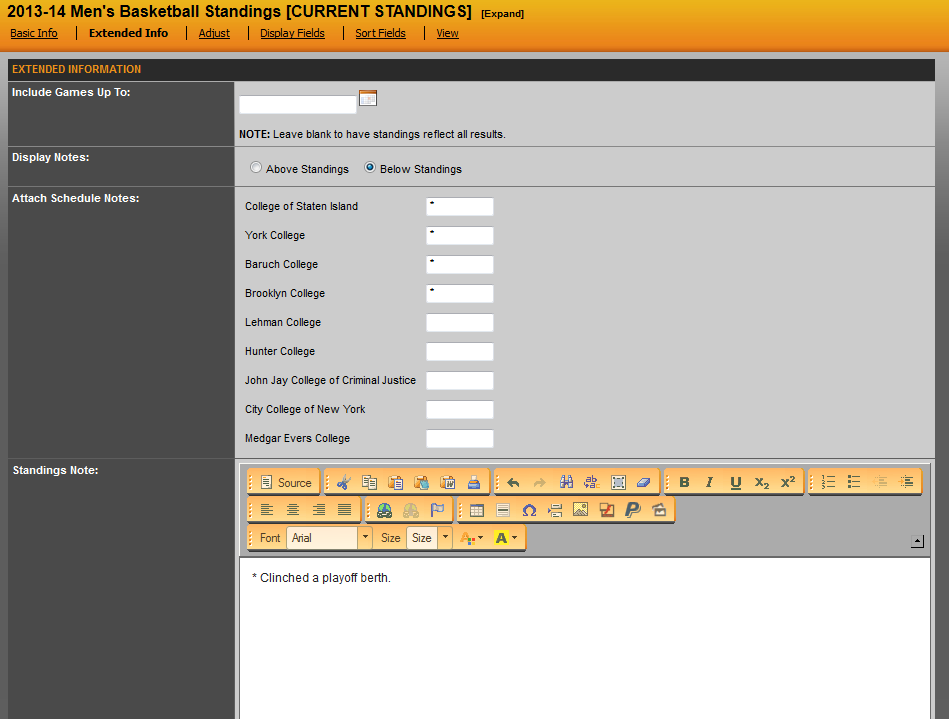Open the font Size dropdown
The image size is (949, 719).
click(429, 537)
